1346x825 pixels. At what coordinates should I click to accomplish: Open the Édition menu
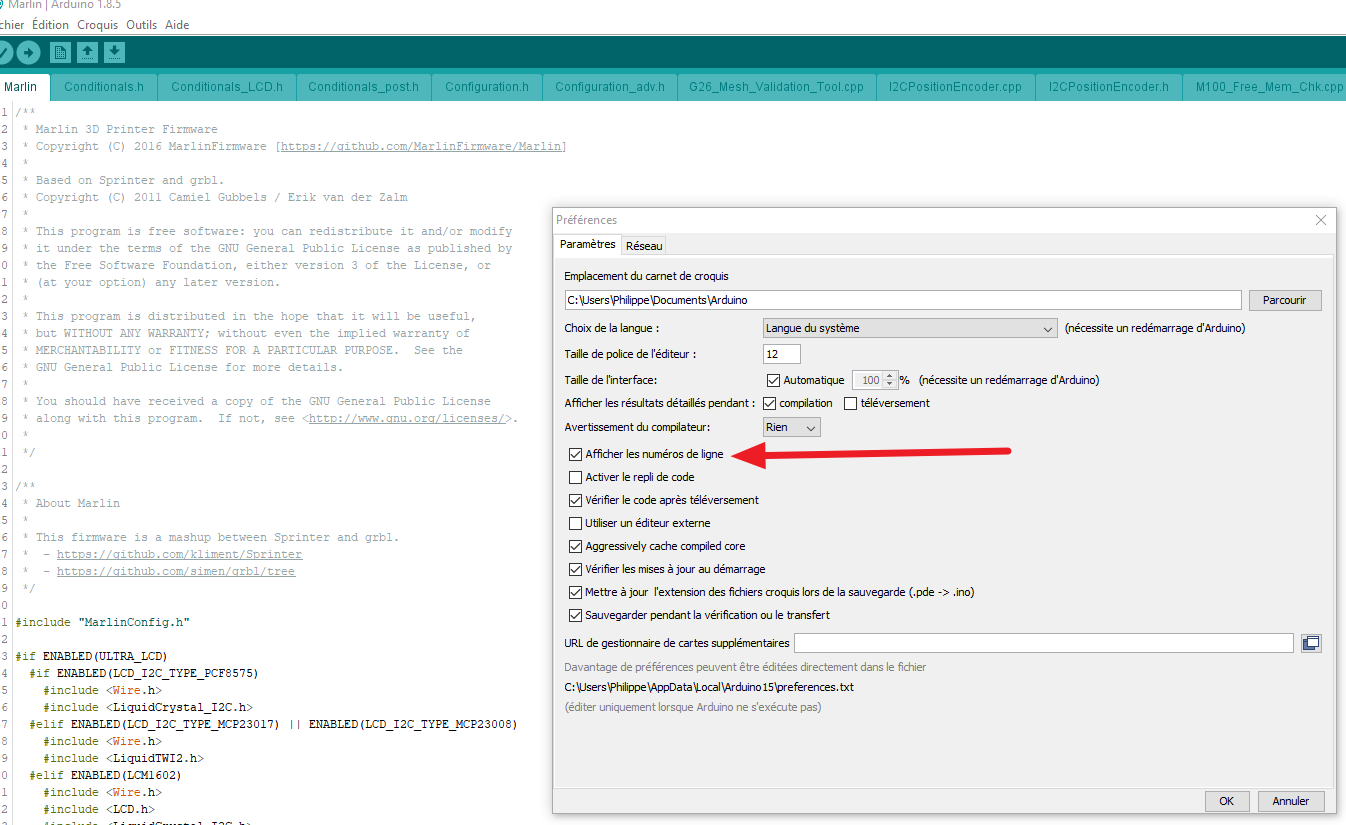(50, 24)
